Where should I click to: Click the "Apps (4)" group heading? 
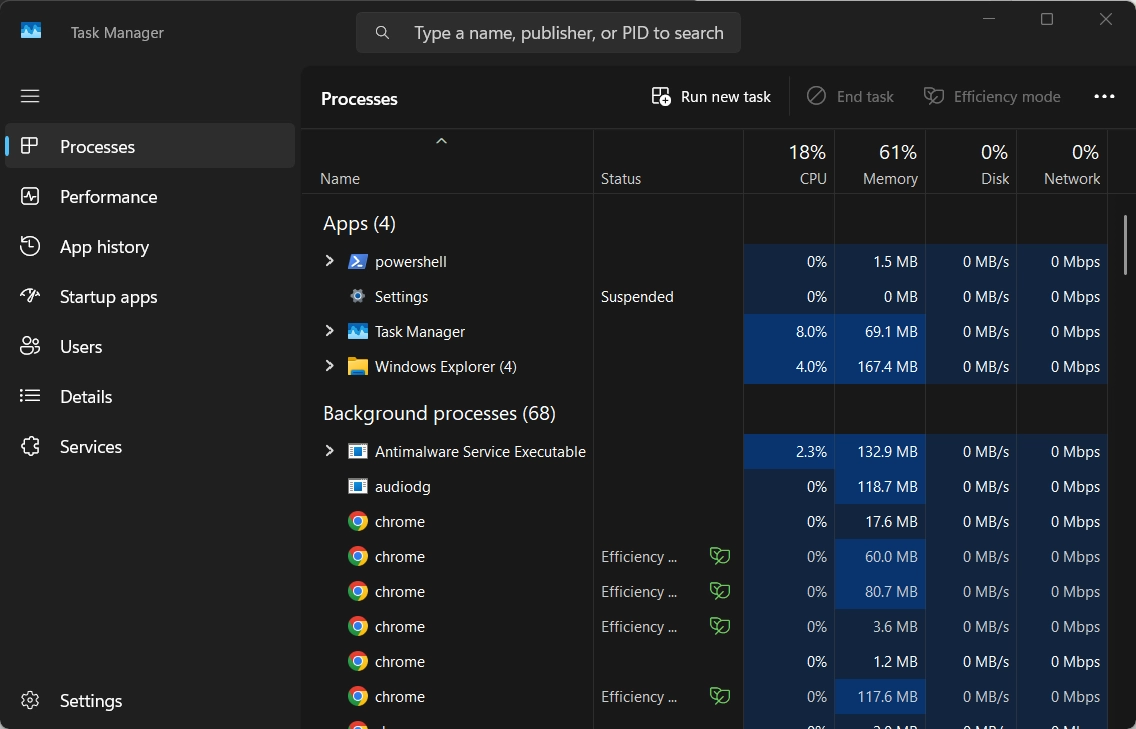(359, 223)
